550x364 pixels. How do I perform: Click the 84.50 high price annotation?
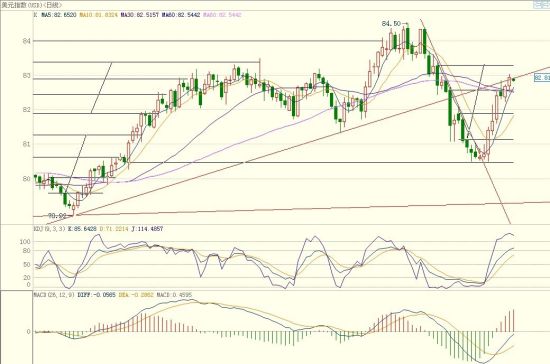coord(391,23)
